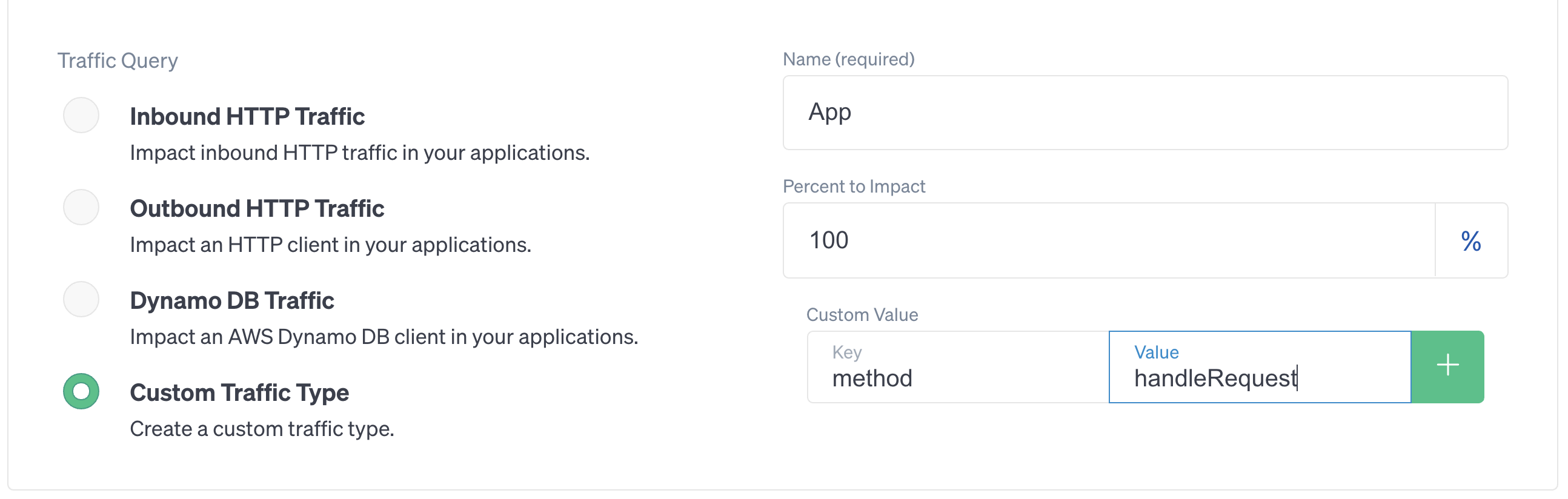1568x499 pixels.
Task: Click the Name (required) label
Action: pos(848,59)
